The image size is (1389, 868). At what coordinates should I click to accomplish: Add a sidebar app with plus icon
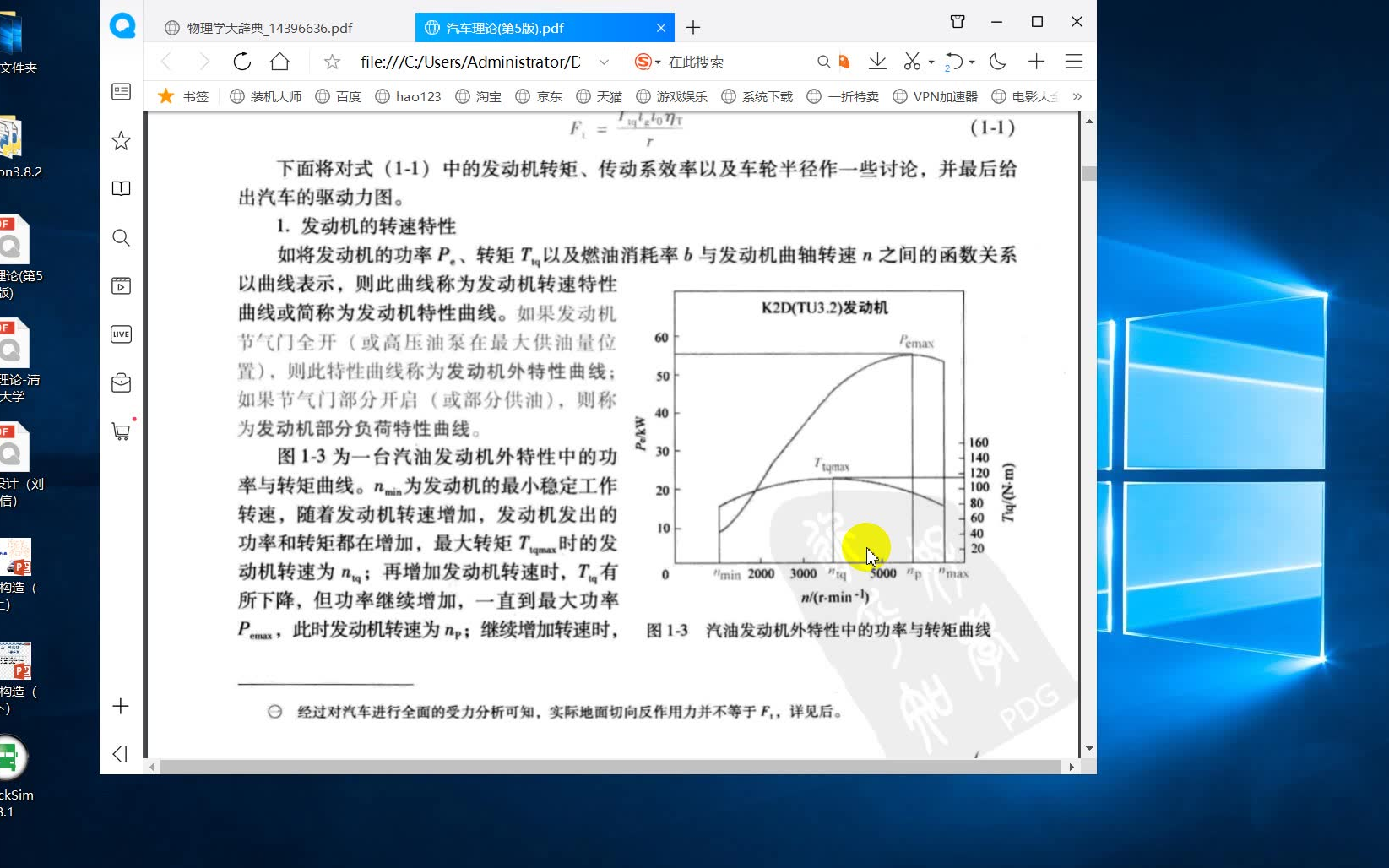(x=121, y=706)
